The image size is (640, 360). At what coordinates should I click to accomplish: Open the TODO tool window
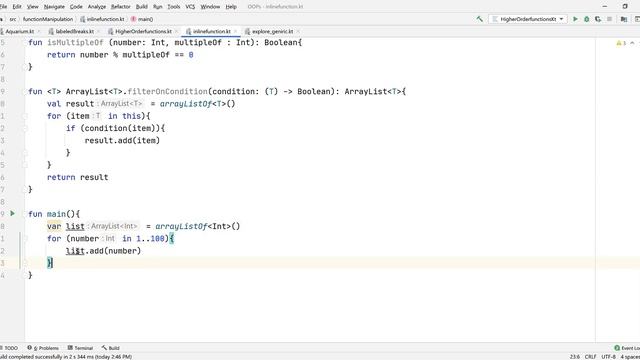(x=10, y=348)
